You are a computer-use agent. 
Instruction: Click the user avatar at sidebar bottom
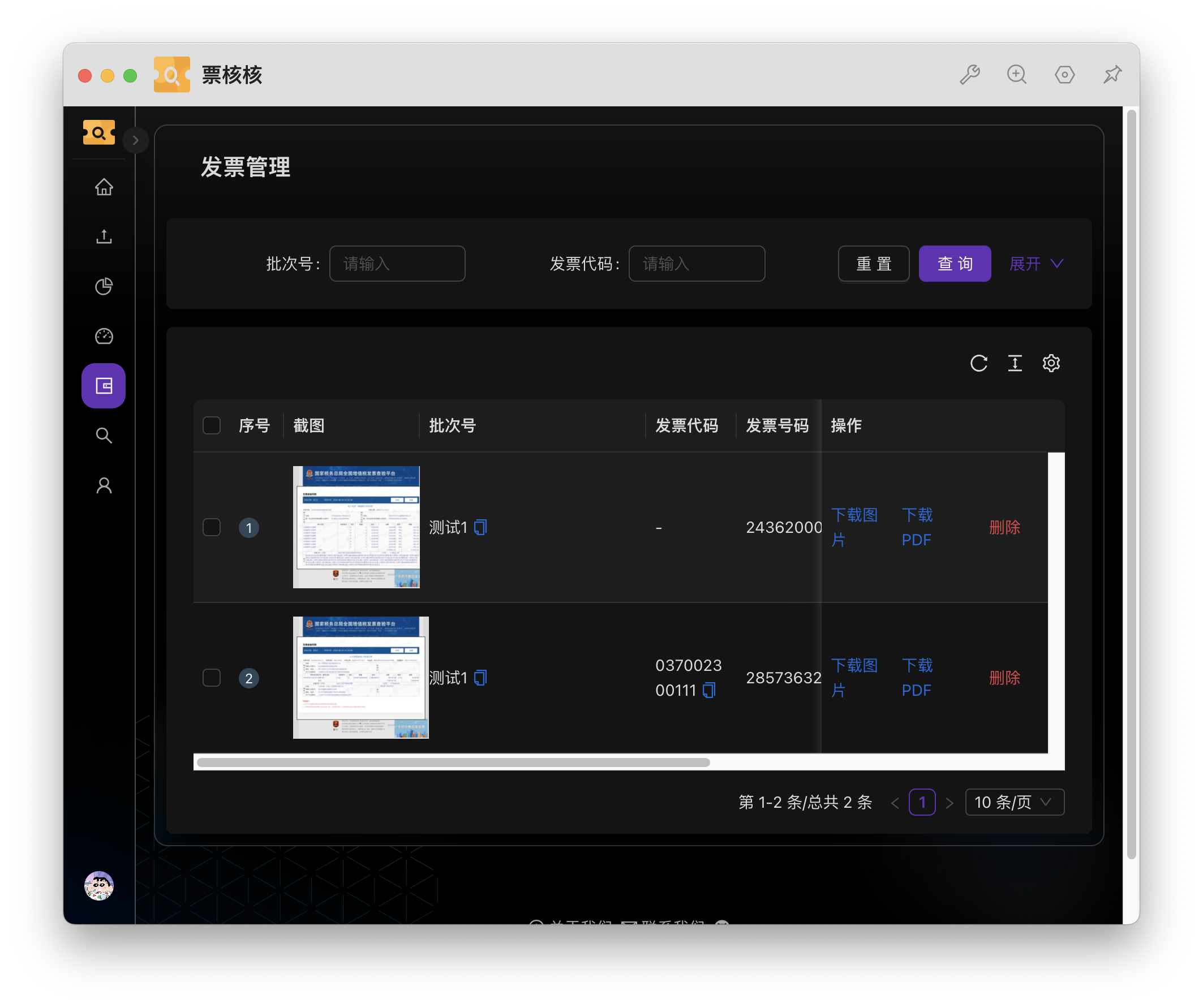tap(99, 885)
